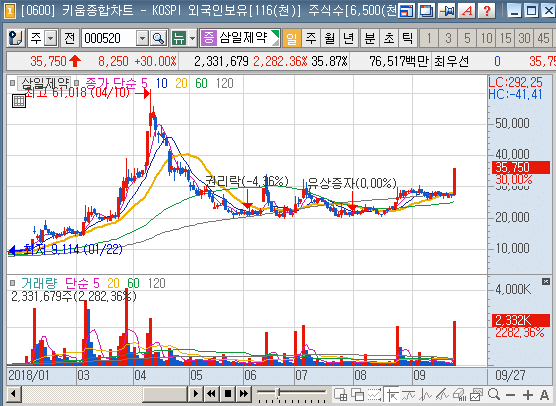Click the screen layout icon in title bar
This screenshot has width=556, height=406.
406,11
